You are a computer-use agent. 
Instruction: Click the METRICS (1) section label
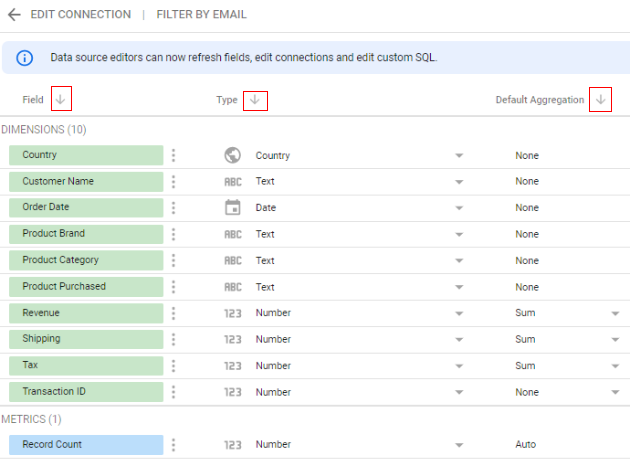[x=31, y=419]
